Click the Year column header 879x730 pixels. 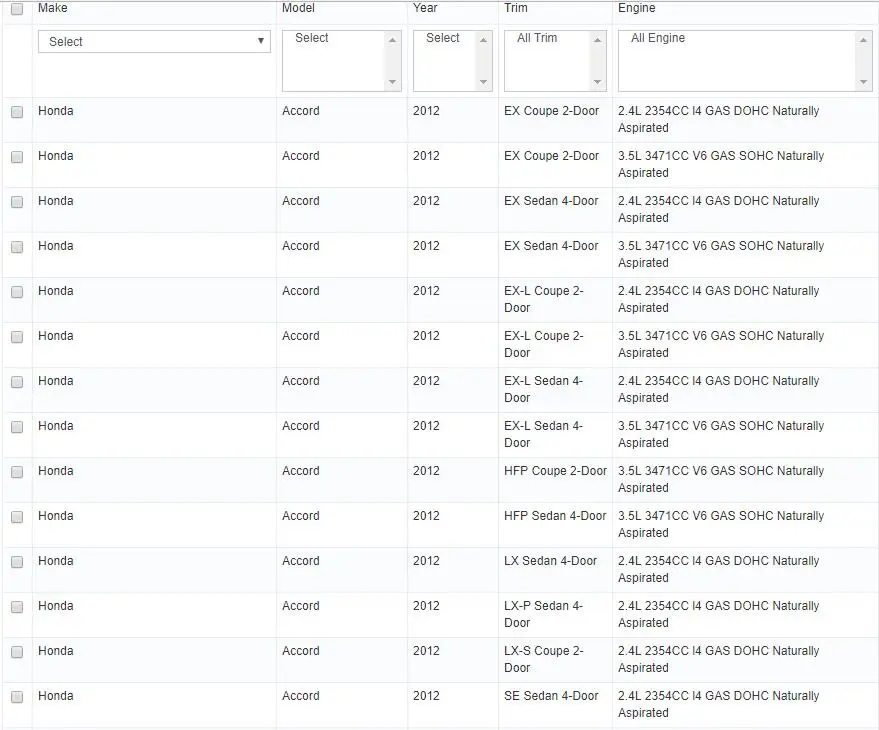pyautogui.click(x=425, y=8)
